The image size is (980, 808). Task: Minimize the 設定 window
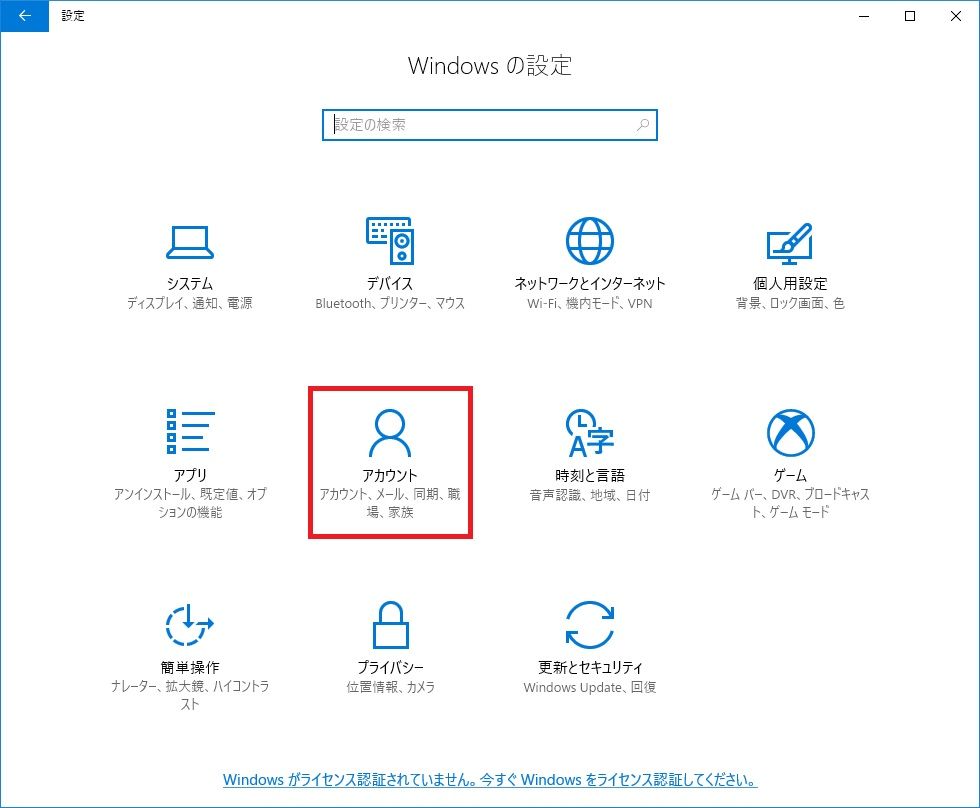point(864,16)
